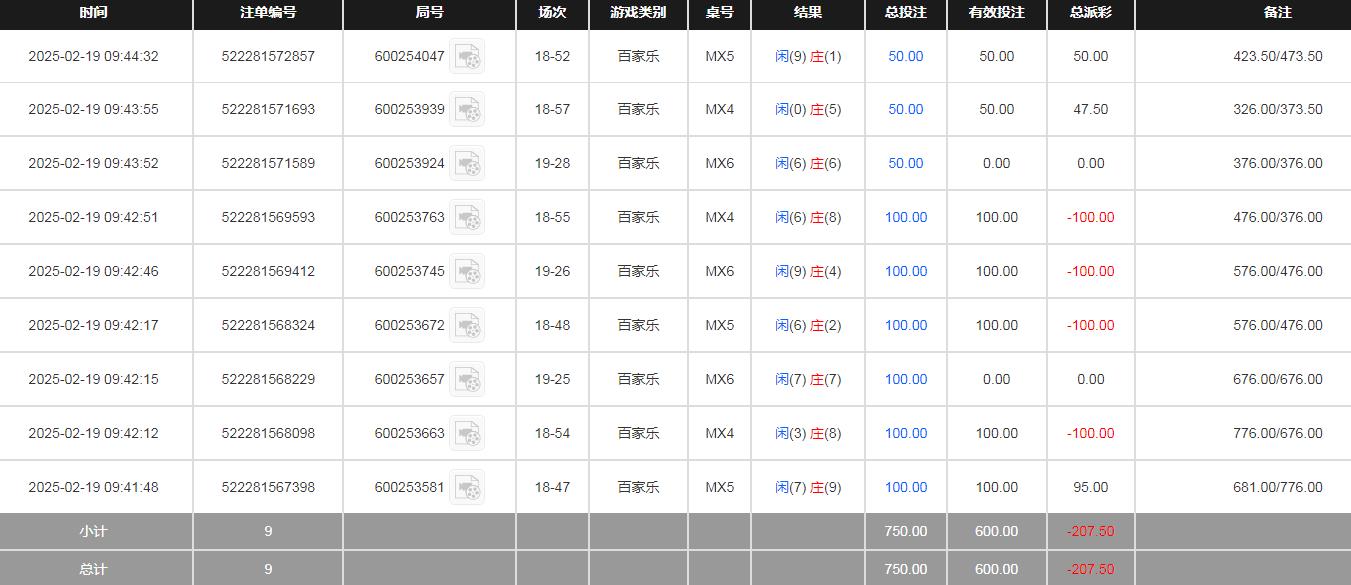Select the 总派彩 column header
1351x585 pixels.
(x=1090, y=13)
